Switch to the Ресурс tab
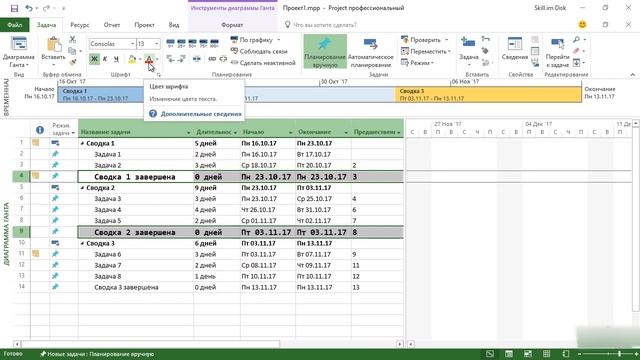This screenshot has width=640, height=360. point(80,25)
